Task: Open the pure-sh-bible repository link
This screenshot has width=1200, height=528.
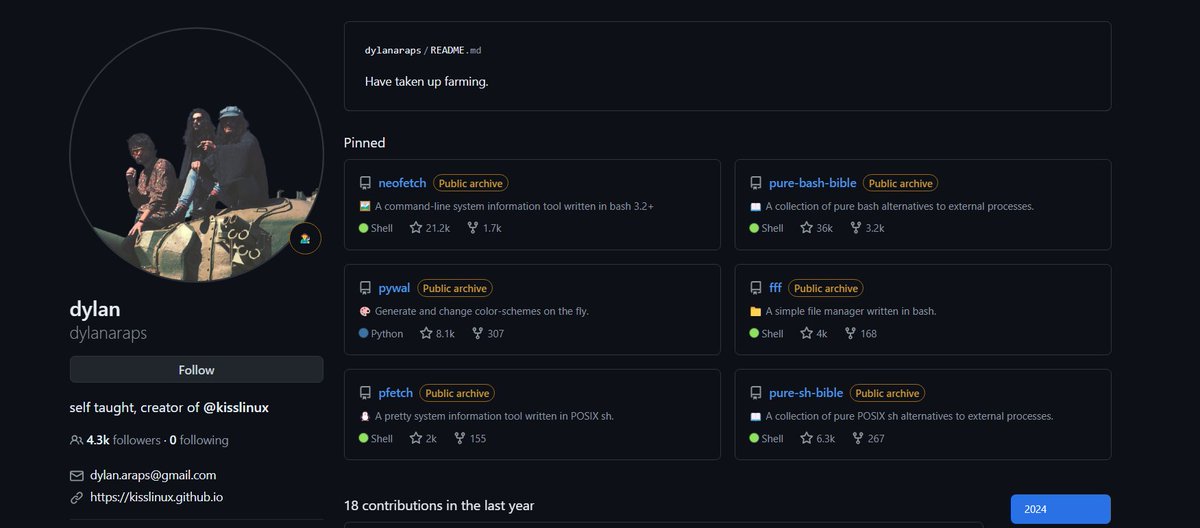Action: click(806, 393)
